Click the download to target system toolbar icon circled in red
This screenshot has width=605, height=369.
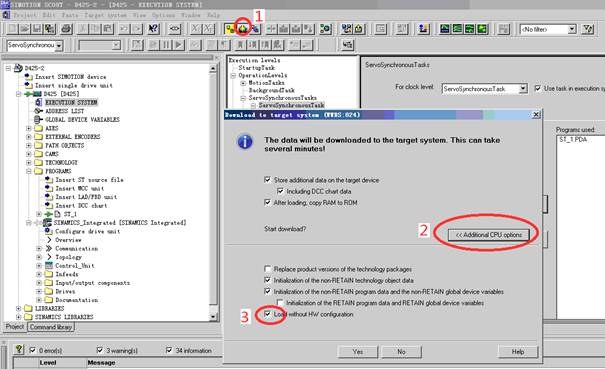(x=243, y=29)
